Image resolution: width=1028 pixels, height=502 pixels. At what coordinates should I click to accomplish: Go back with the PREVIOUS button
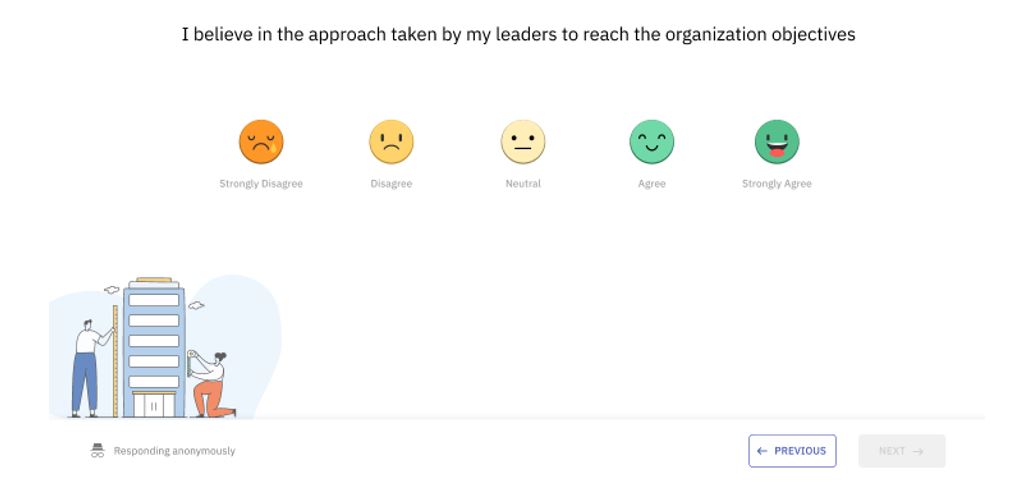[x=792, y=451]
